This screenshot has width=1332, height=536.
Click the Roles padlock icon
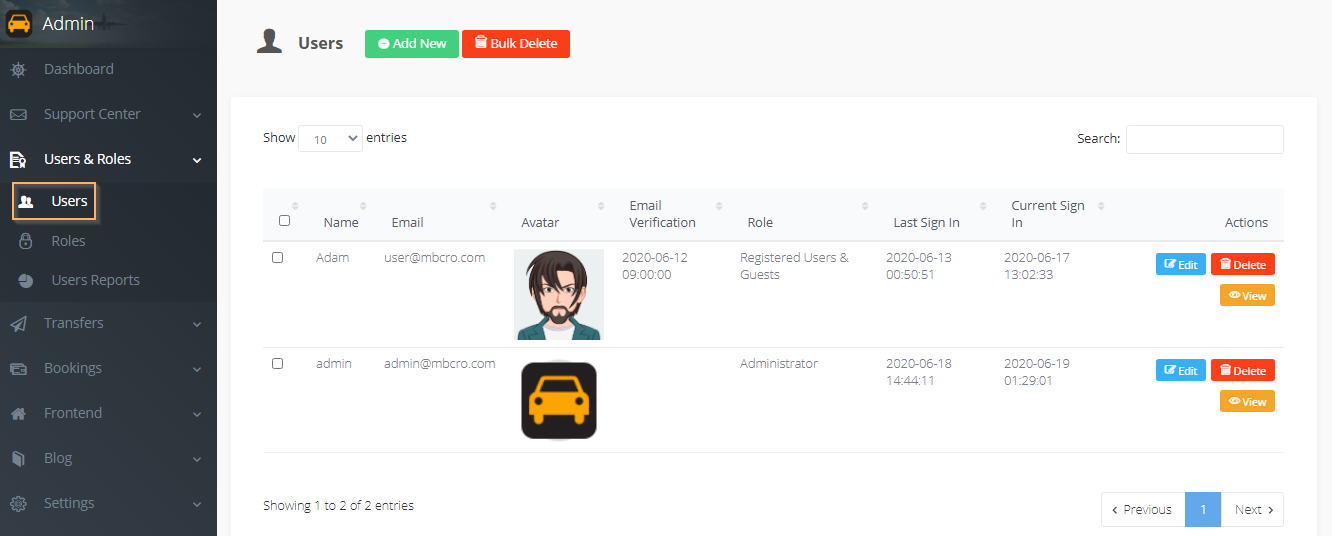tap(28, 241)
